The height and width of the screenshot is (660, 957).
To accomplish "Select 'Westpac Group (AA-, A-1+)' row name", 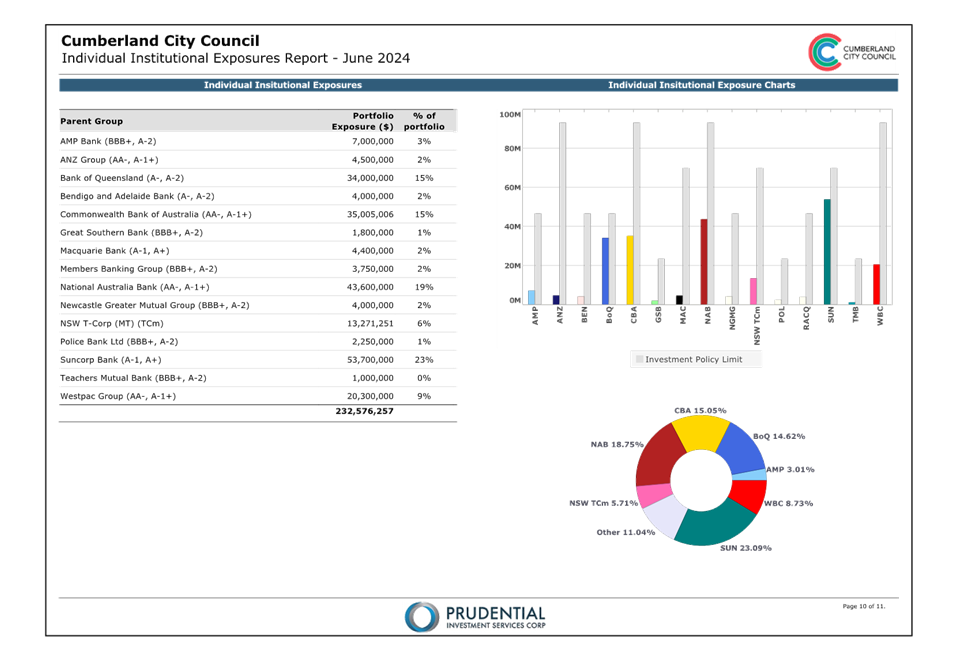I will (x=118, y=396).
